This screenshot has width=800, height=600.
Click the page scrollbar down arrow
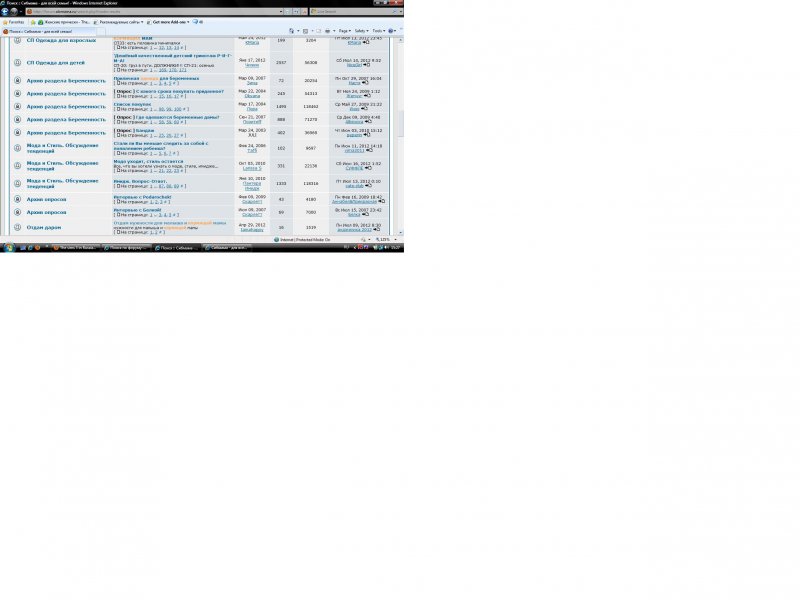(401, 233)
